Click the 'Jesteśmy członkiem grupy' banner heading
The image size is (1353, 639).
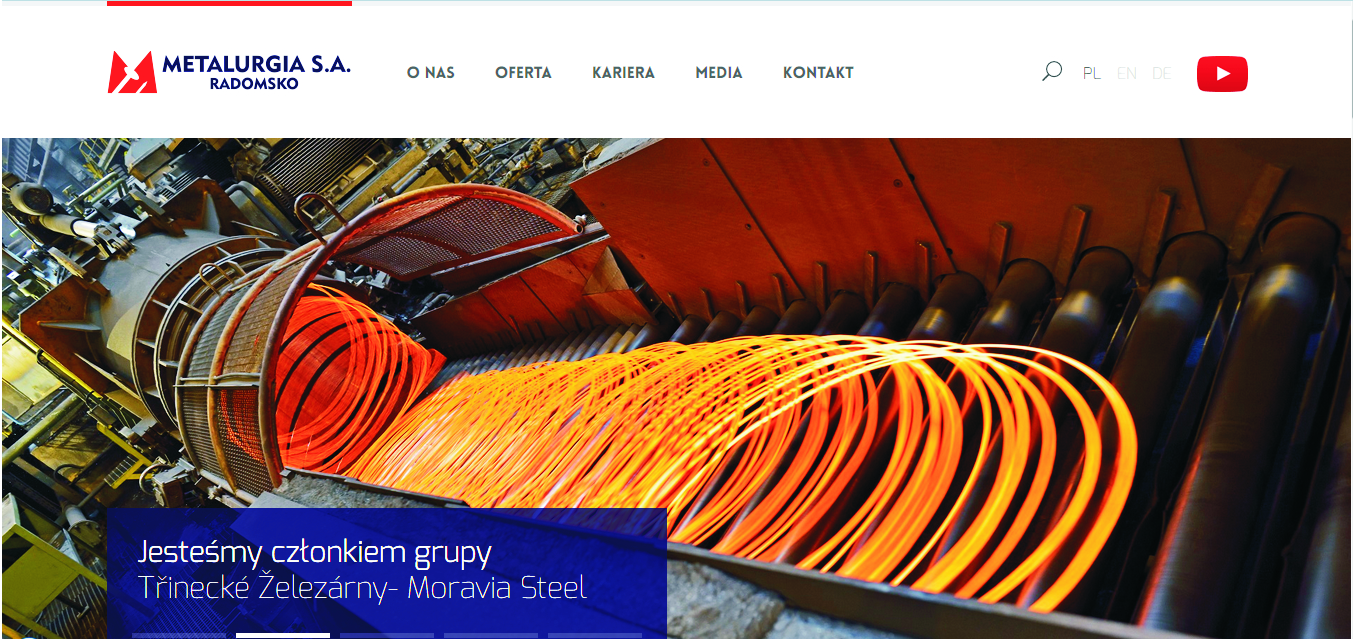point(314,553)
